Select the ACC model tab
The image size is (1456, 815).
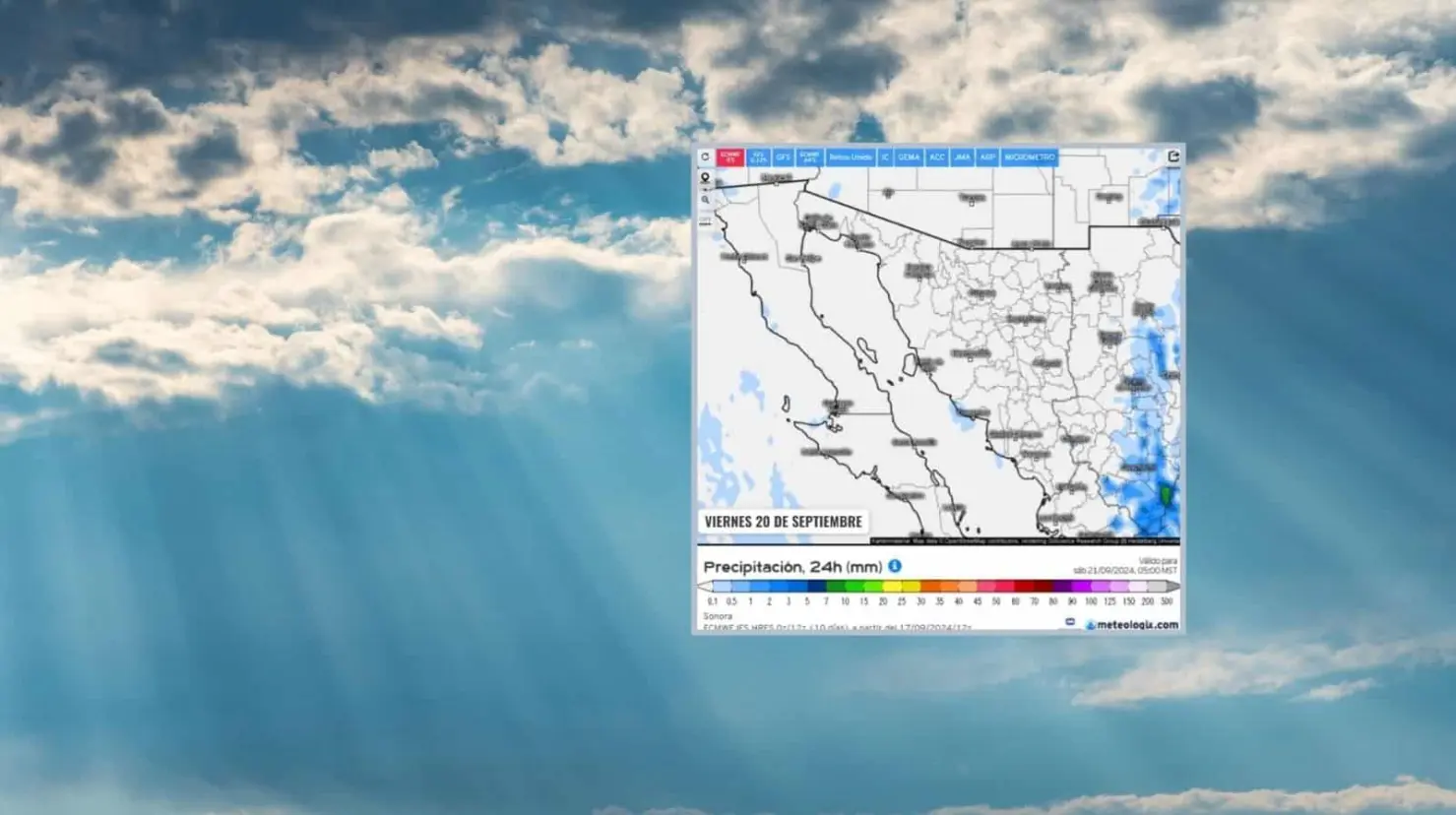coord(937,157)
